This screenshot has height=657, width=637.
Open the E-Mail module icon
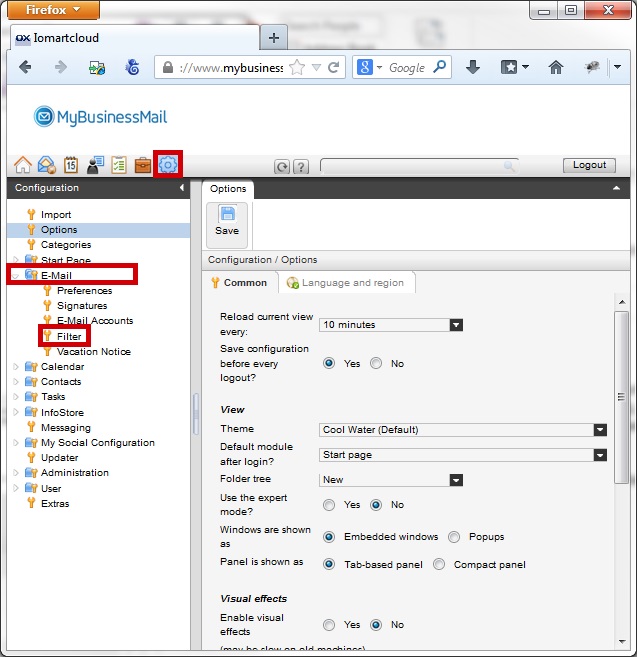pyautogui.click(x=46, y=165)
